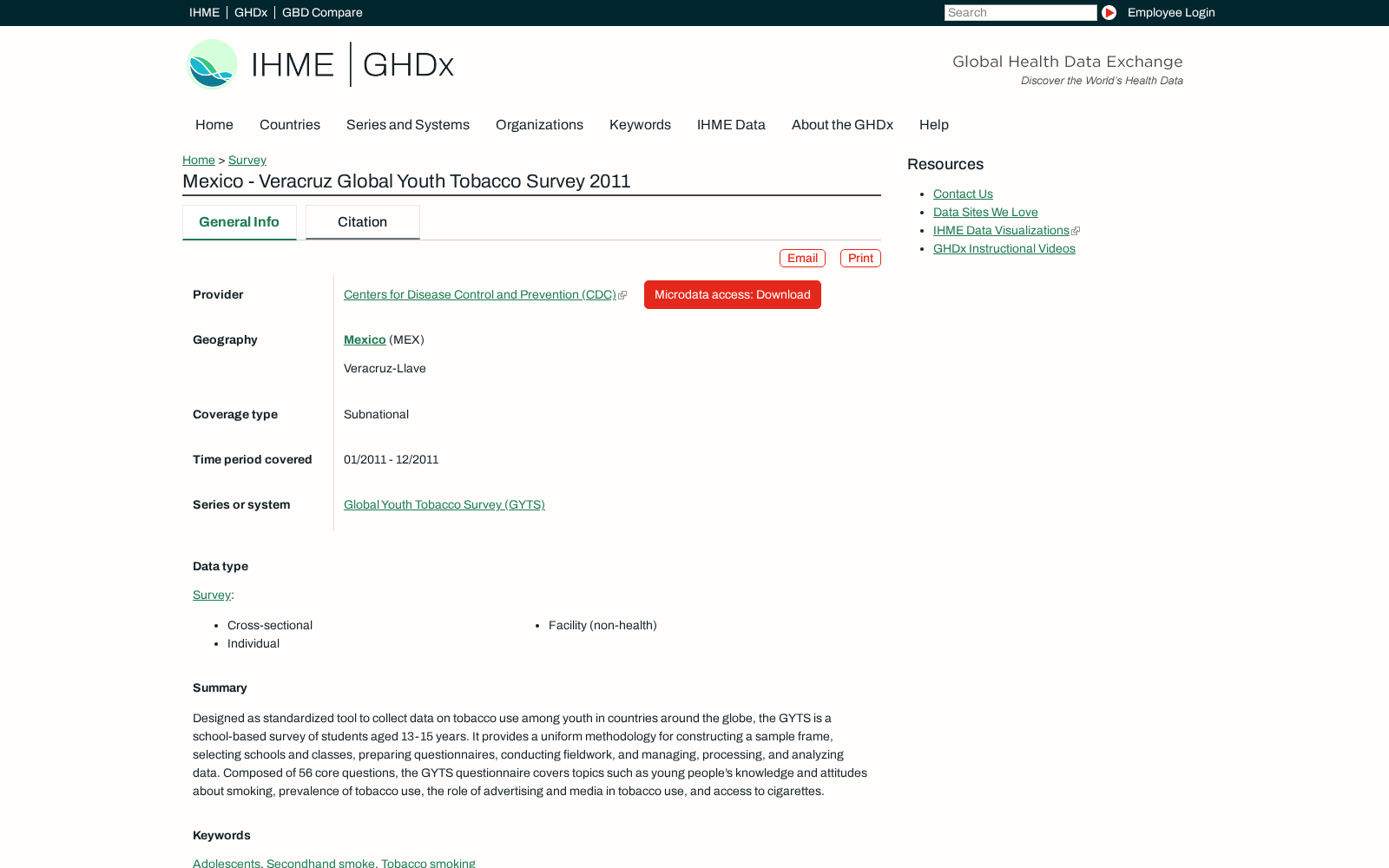The height and width of the screenshot is (868, 1389).
Task: Open GHDx link in top bar
Action: 251,13
